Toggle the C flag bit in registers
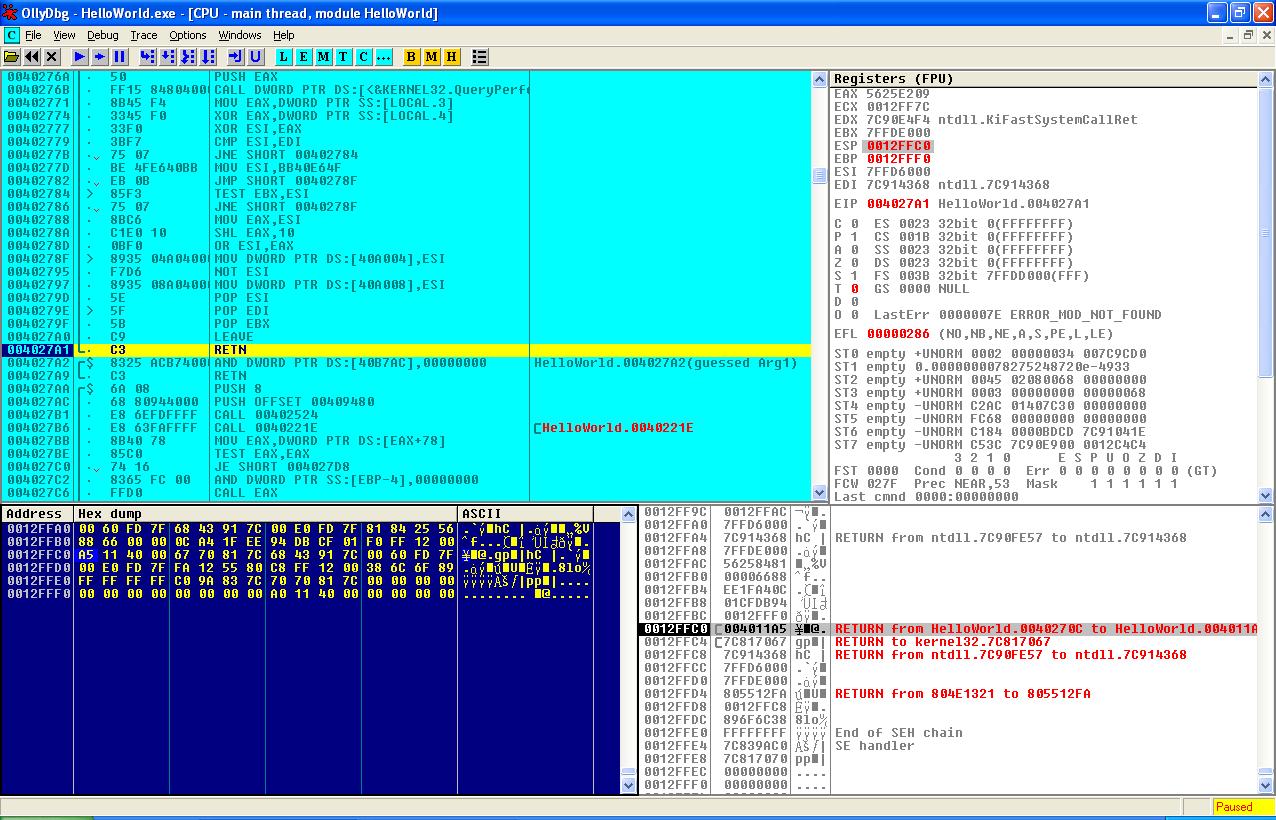 pos(854,224)
